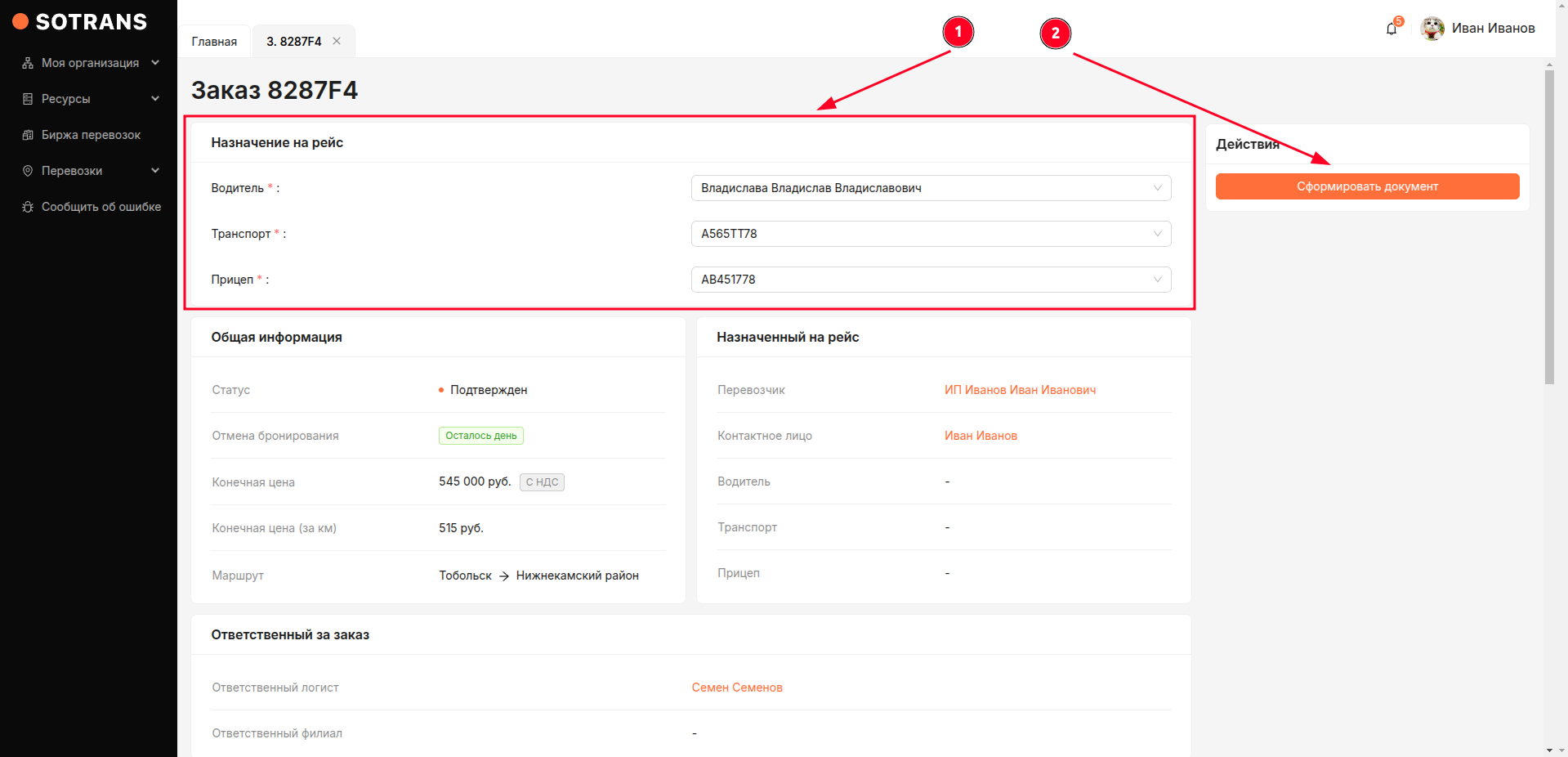Open the Прицеп dropdown with AB451778
Image resolution: width=1568 pixels, height=757 pixels.
pos(930,280)
